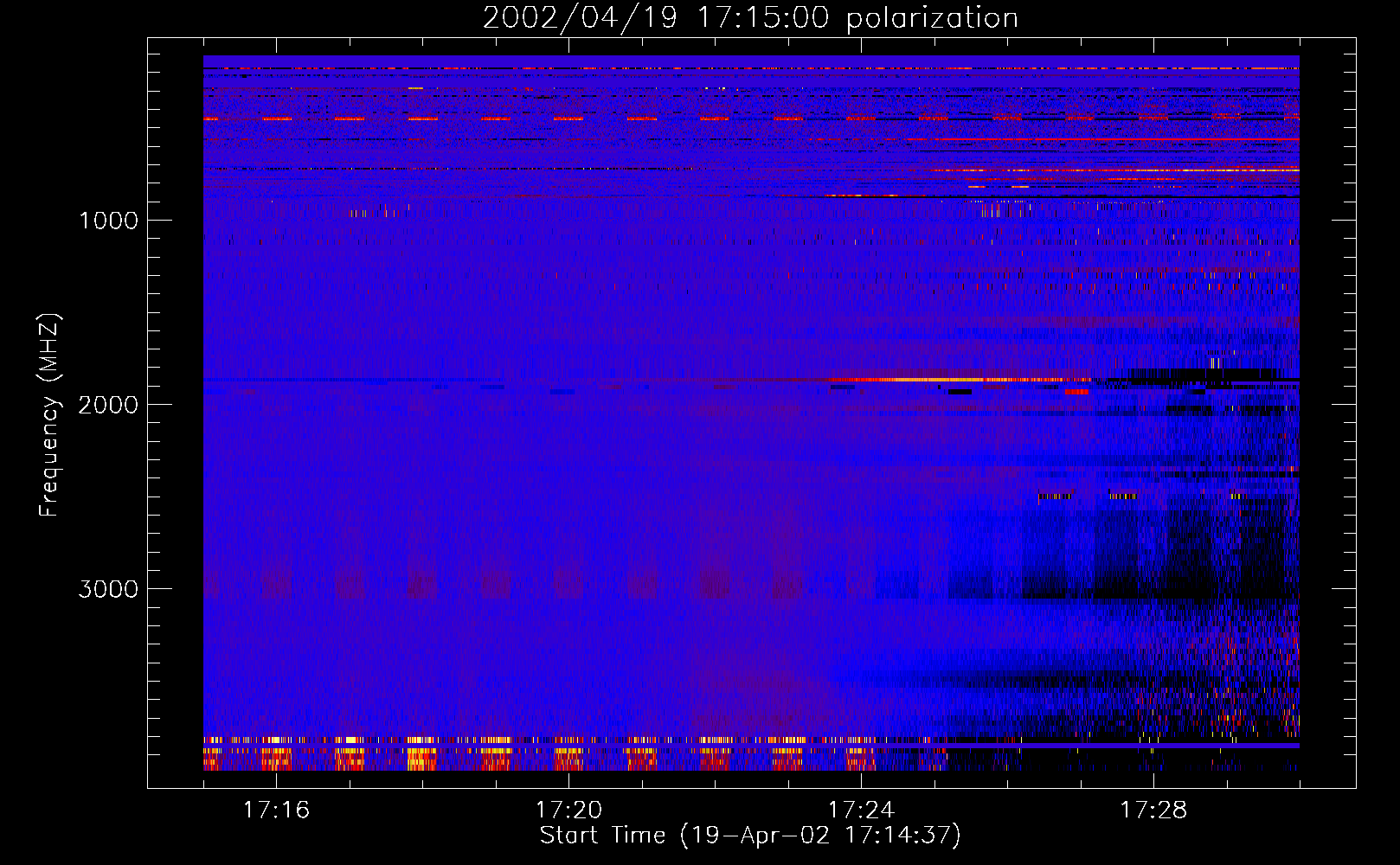
Task: Click the 'Frequency (MHZ)' axis label
Action: [x=48, y=415]
